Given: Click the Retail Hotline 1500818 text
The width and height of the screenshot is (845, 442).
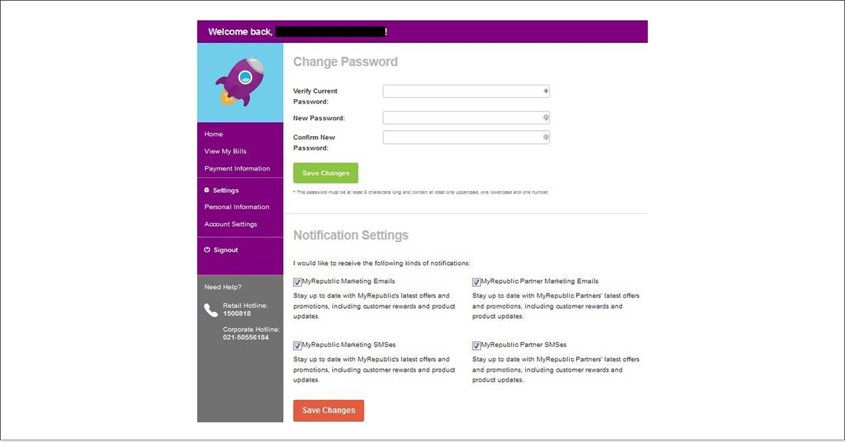Looking at the screenshot, I should tap(245, 309).
